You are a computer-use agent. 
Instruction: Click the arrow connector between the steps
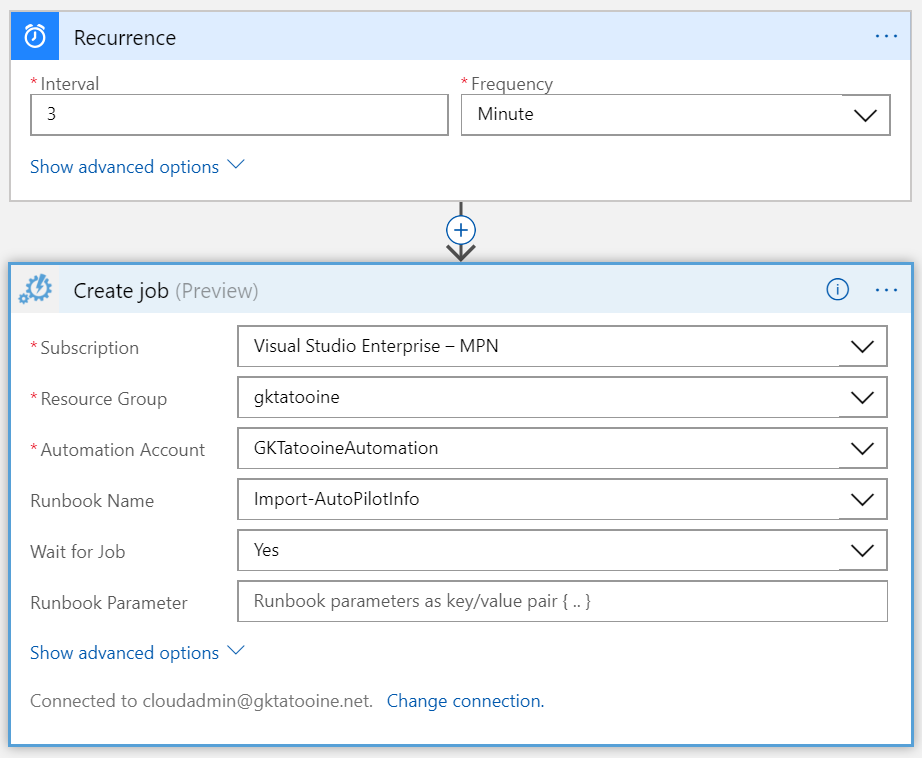point(460,252)
